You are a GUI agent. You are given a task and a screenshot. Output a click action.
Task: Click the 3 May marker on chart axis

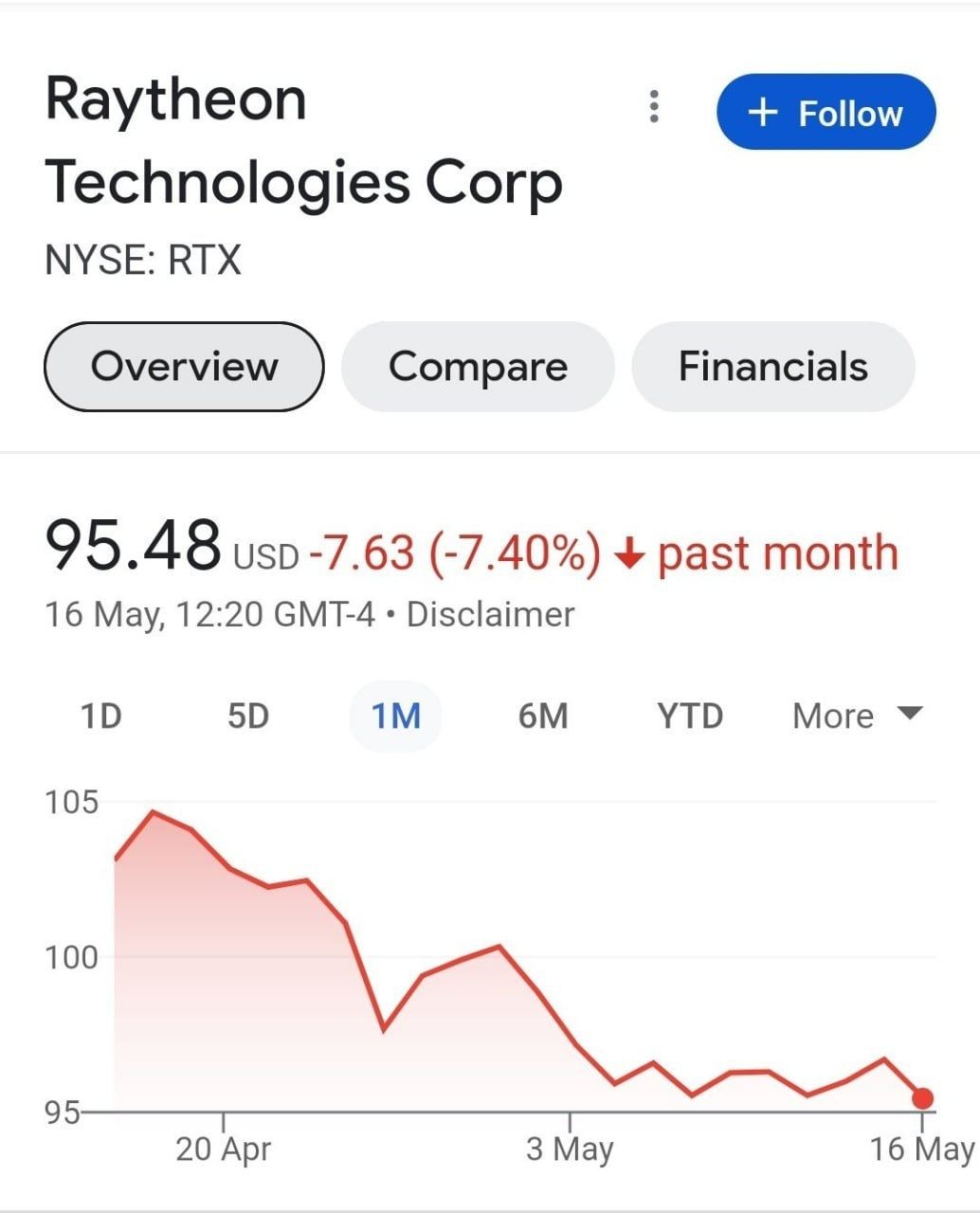tap(570, 1150)
